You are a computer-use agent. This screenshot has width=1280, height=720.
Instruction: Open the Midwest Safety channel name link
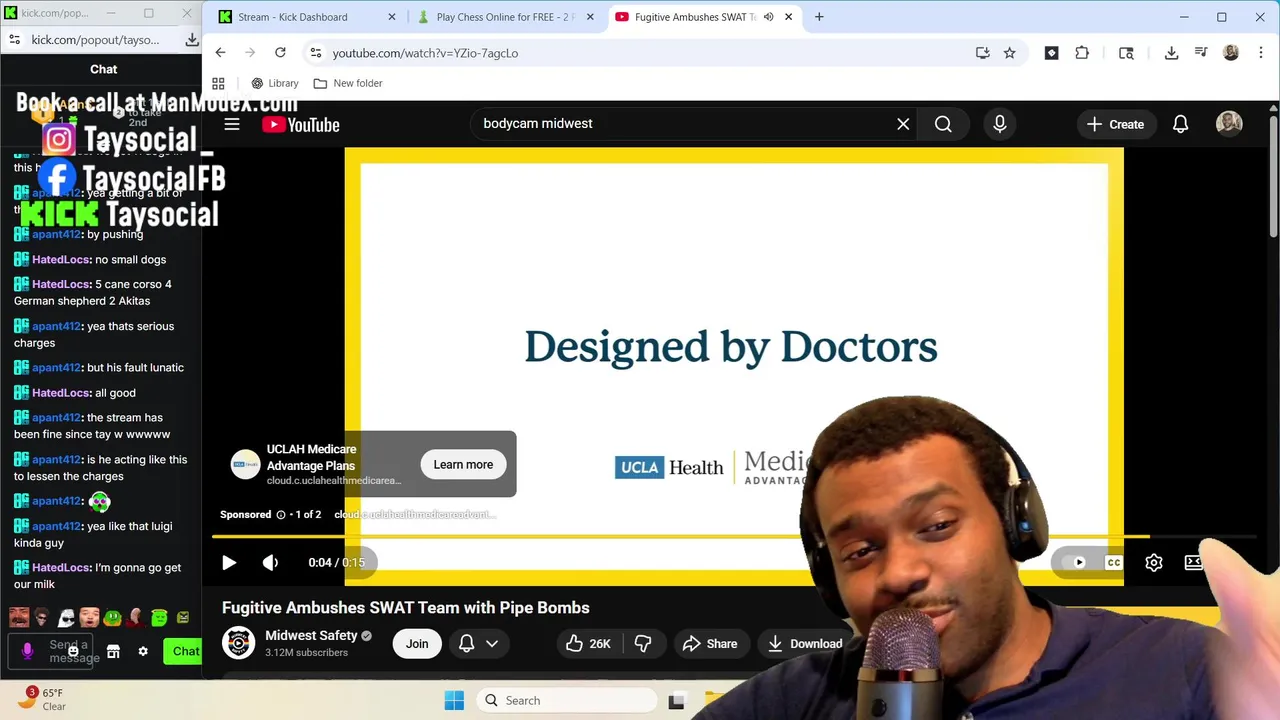(311, 635)
